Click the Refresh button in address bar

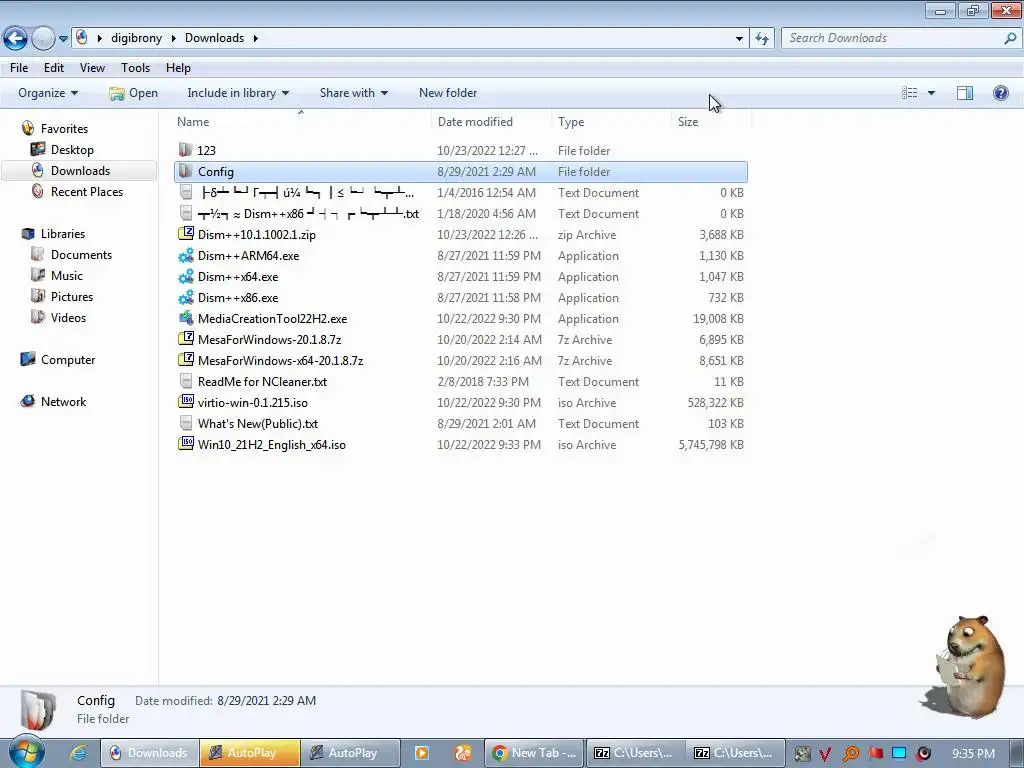762,38
